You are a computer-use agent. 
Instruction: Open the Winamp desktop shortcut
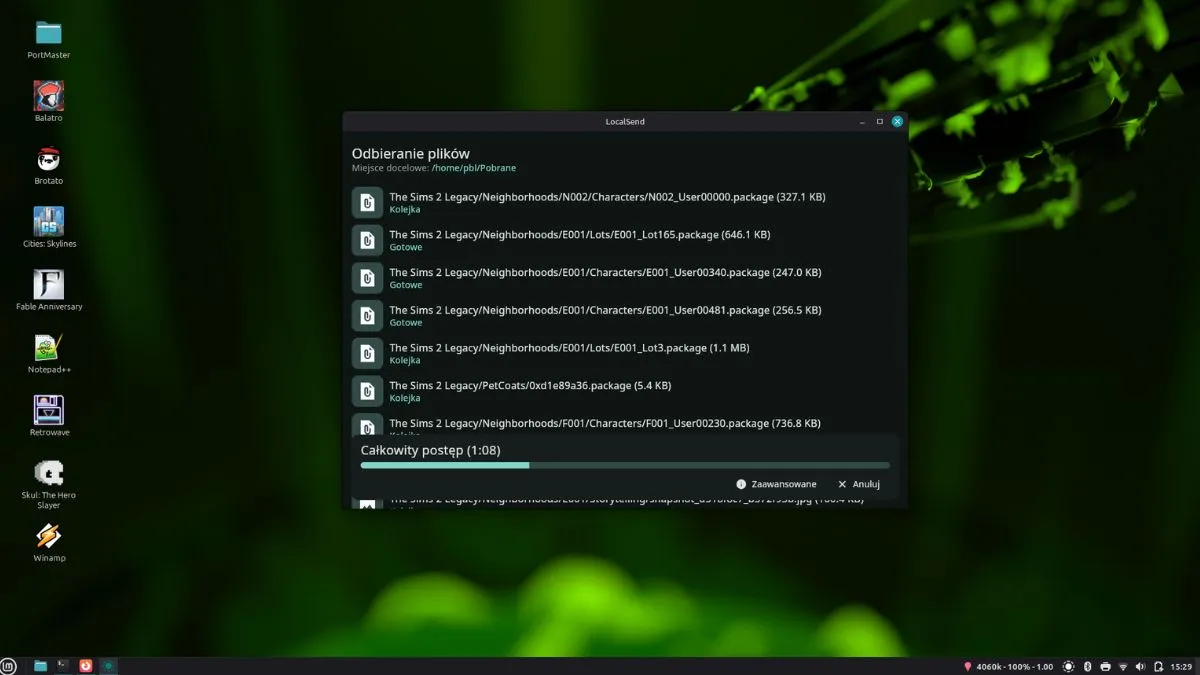[x=48, y=536]
